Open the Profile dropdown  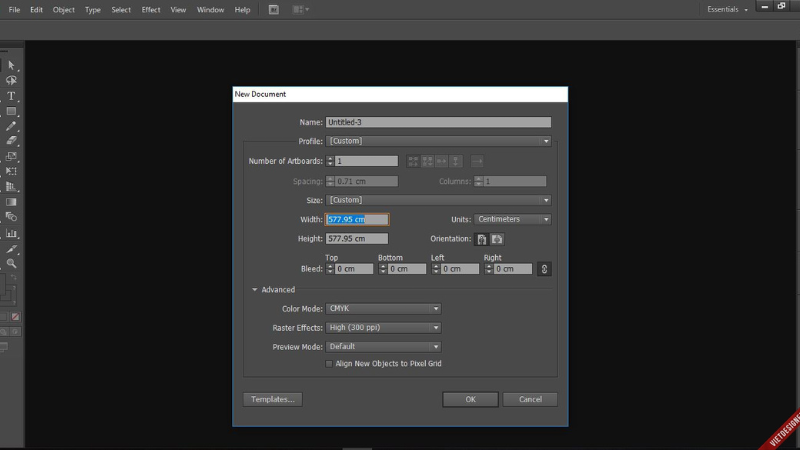coord(438,141)
